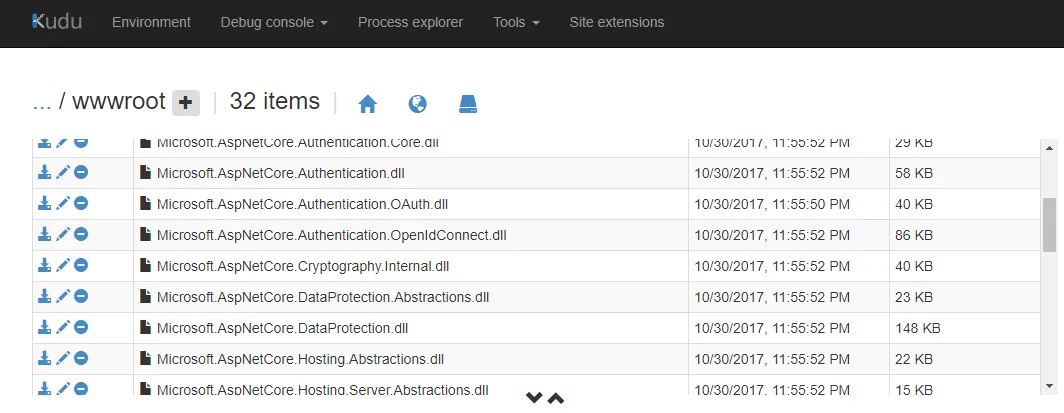Screen dimensions: 1064x413
Task: Collapse panel with the down chevron
Action: [x=534, y=398]
